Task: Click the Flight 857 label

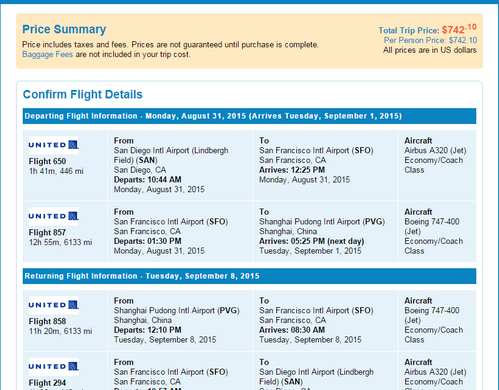Action: click(x=47, y=233)
